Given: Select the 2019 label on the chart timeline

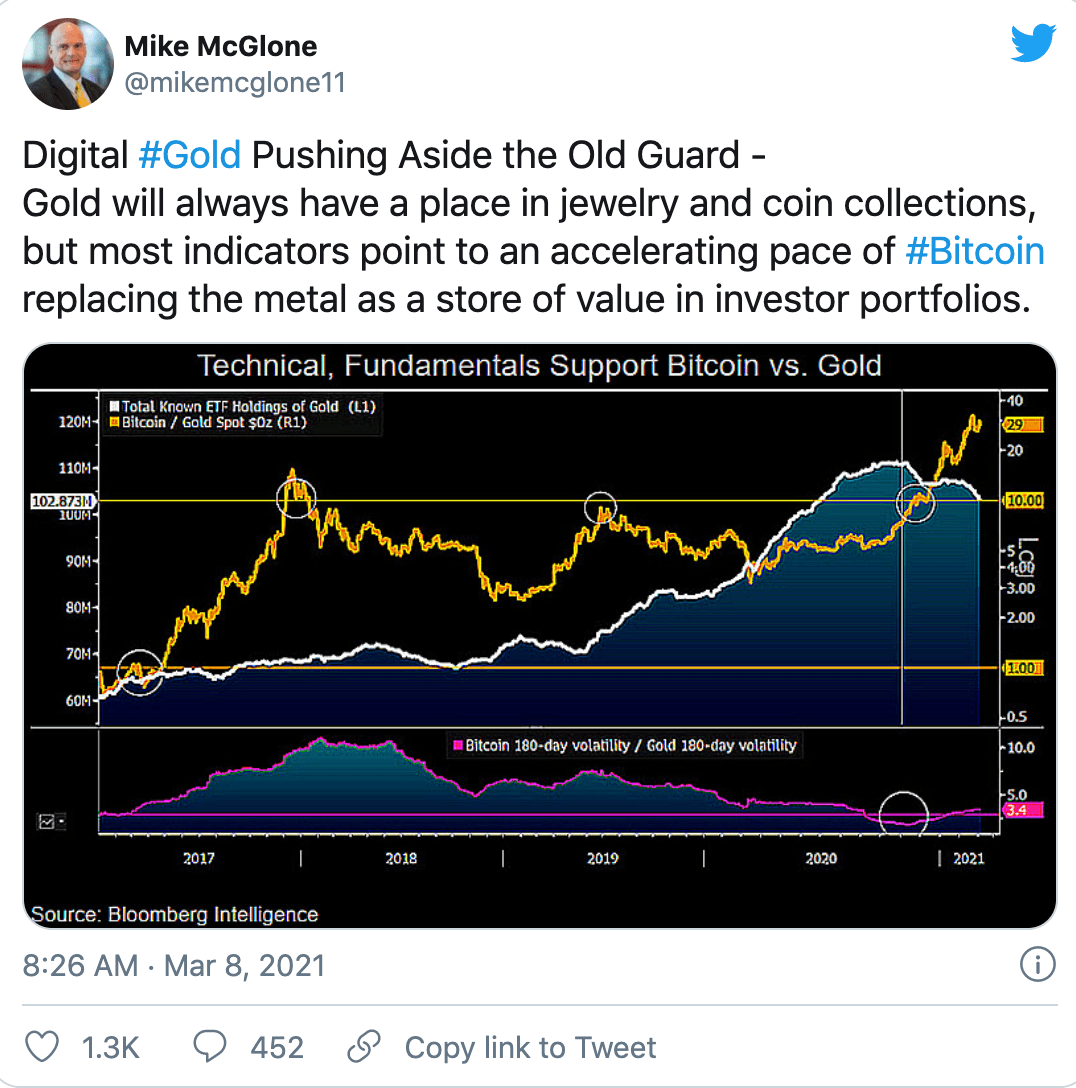Looking at the screenshot, I should click(x=602, y=858).
